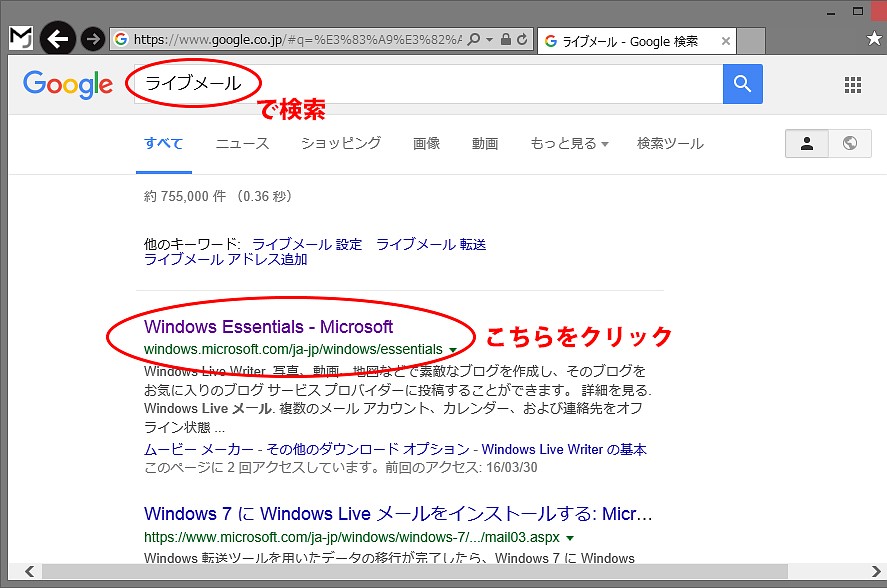Viewport: 887px width, 588px height.
Task: Open the Windows 7 に Windows Live メール result
Action: click(398, 514)
